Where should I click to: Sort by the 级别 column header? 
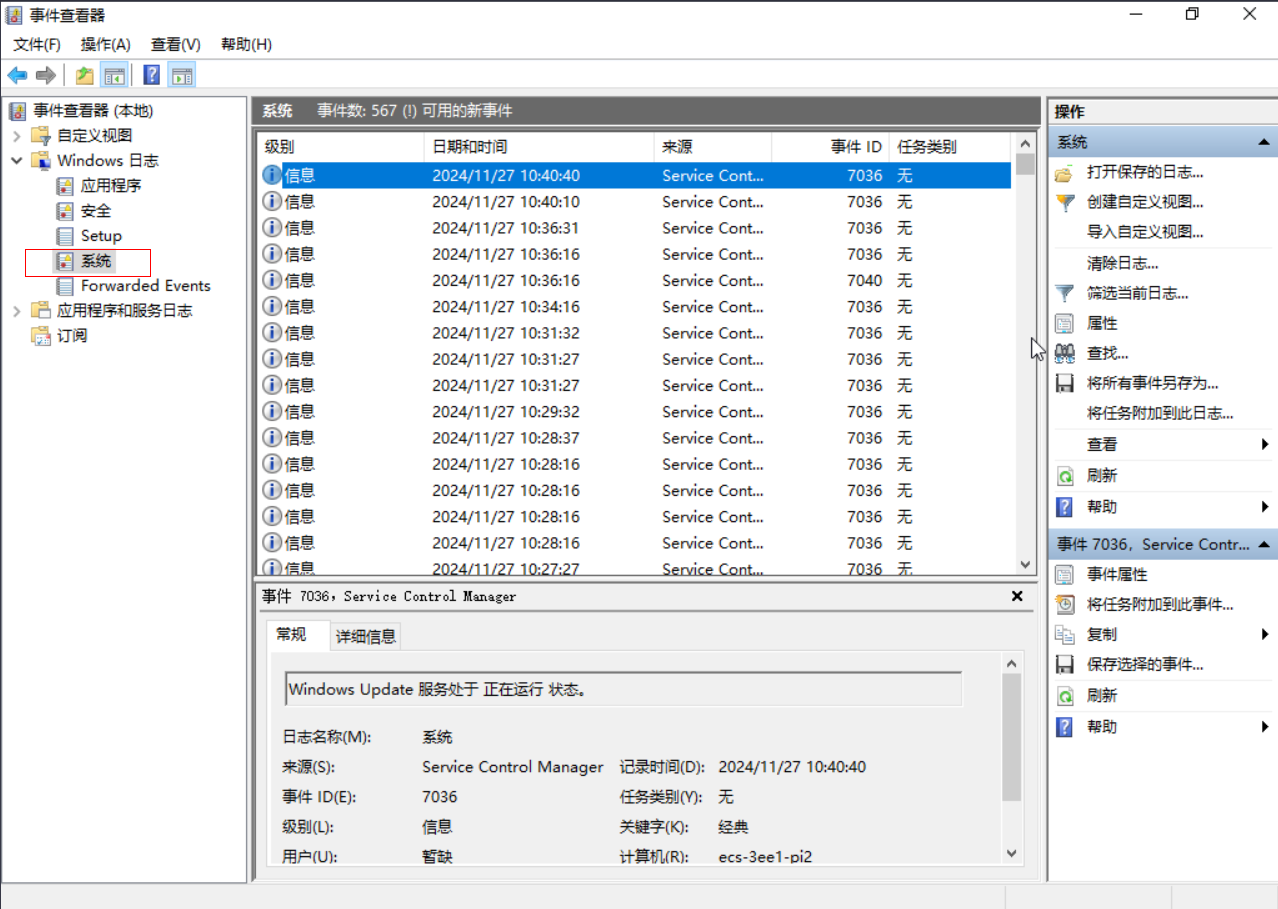click(x=341, y=147)
